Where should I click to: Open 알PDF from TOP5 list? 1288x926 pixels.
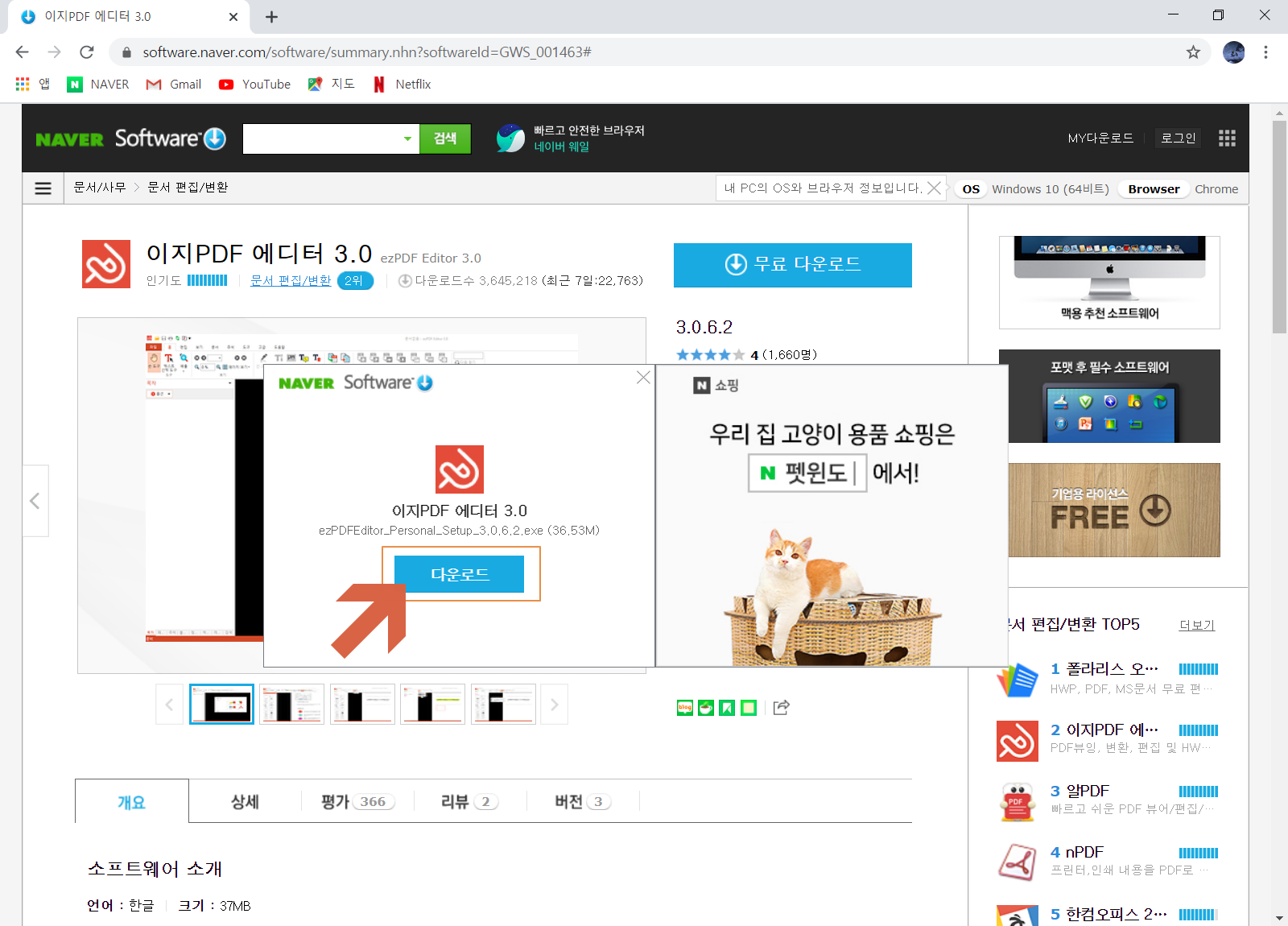coord(1088,791)
